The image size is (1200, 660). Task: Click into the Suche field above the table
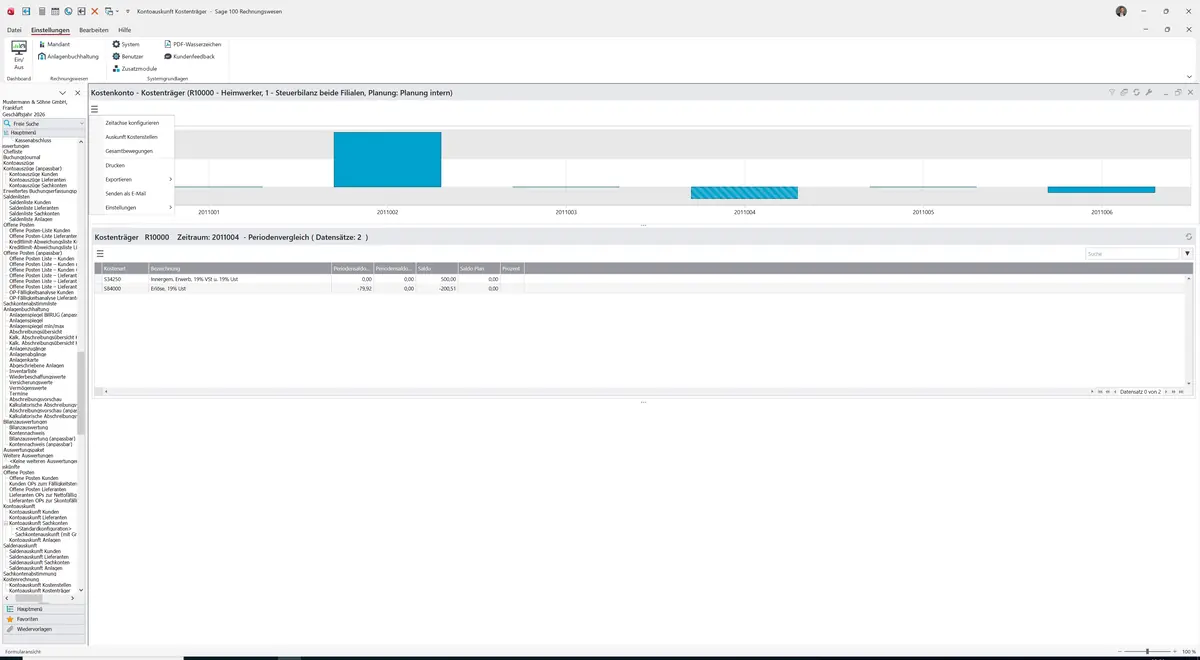coord(1134,254)
